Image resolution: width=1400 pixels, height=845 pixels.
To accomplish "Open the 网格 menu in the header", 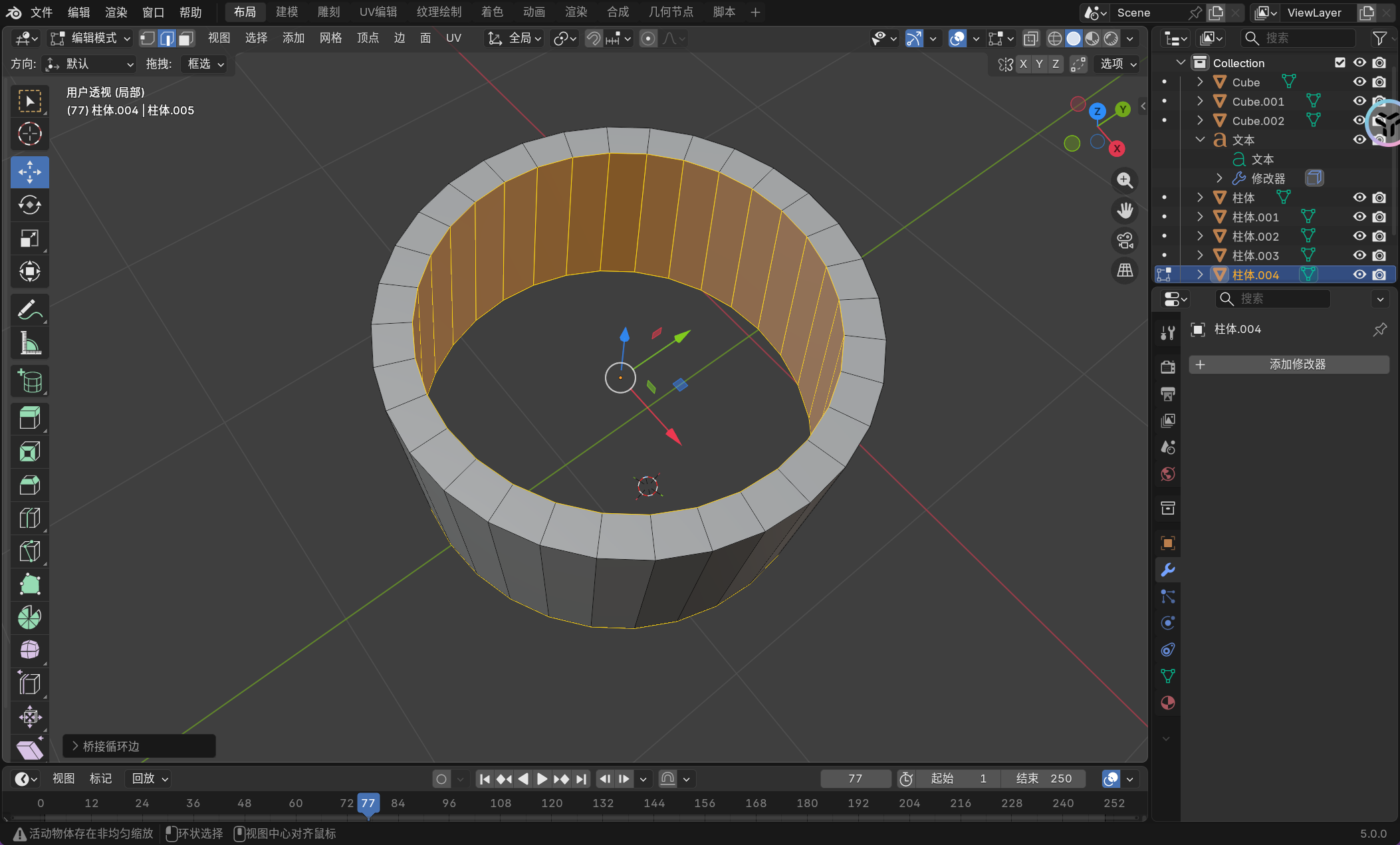I will [x=330, y=39].
